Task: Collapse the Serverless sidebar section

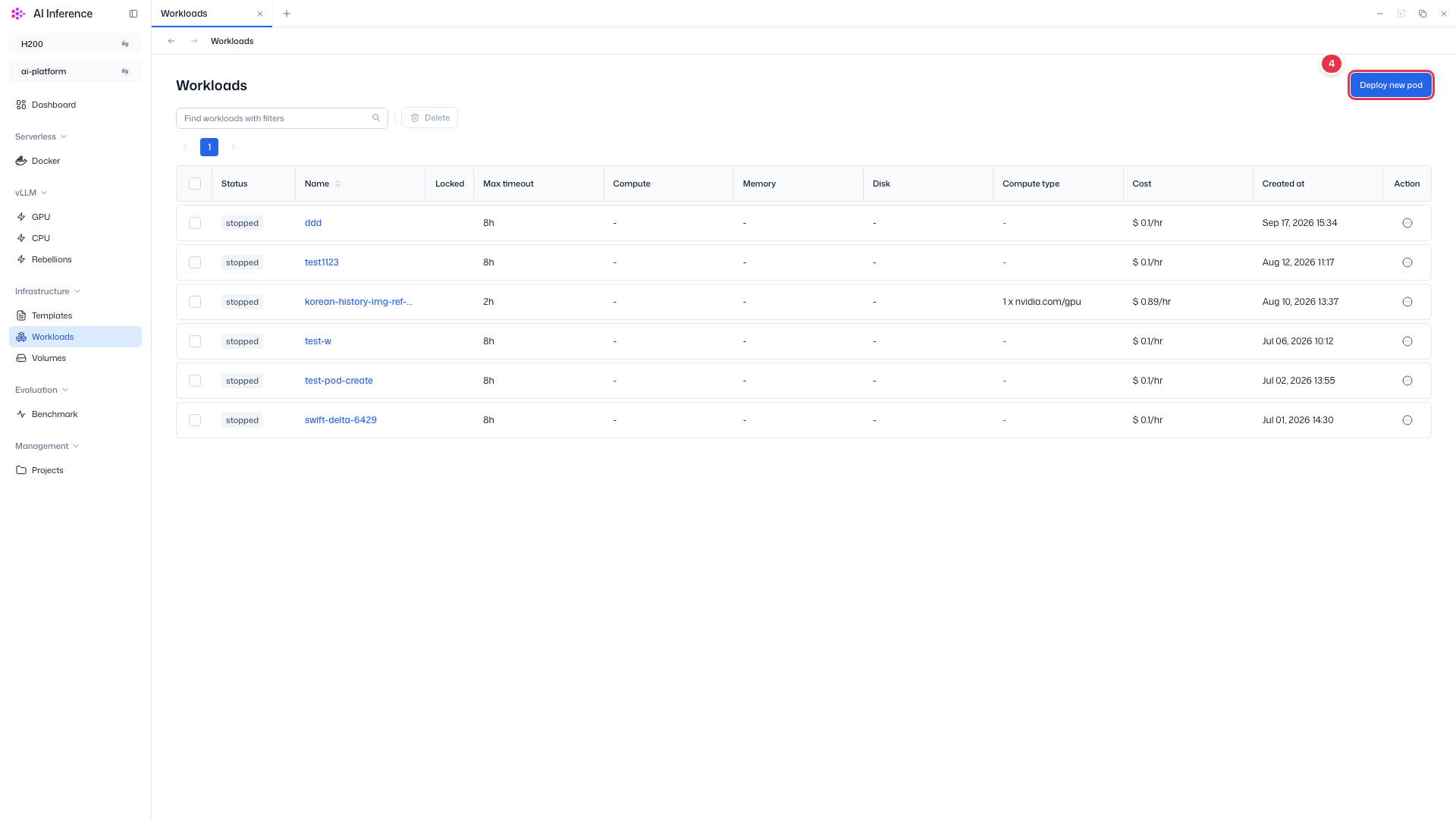Action: click(41, 136)
